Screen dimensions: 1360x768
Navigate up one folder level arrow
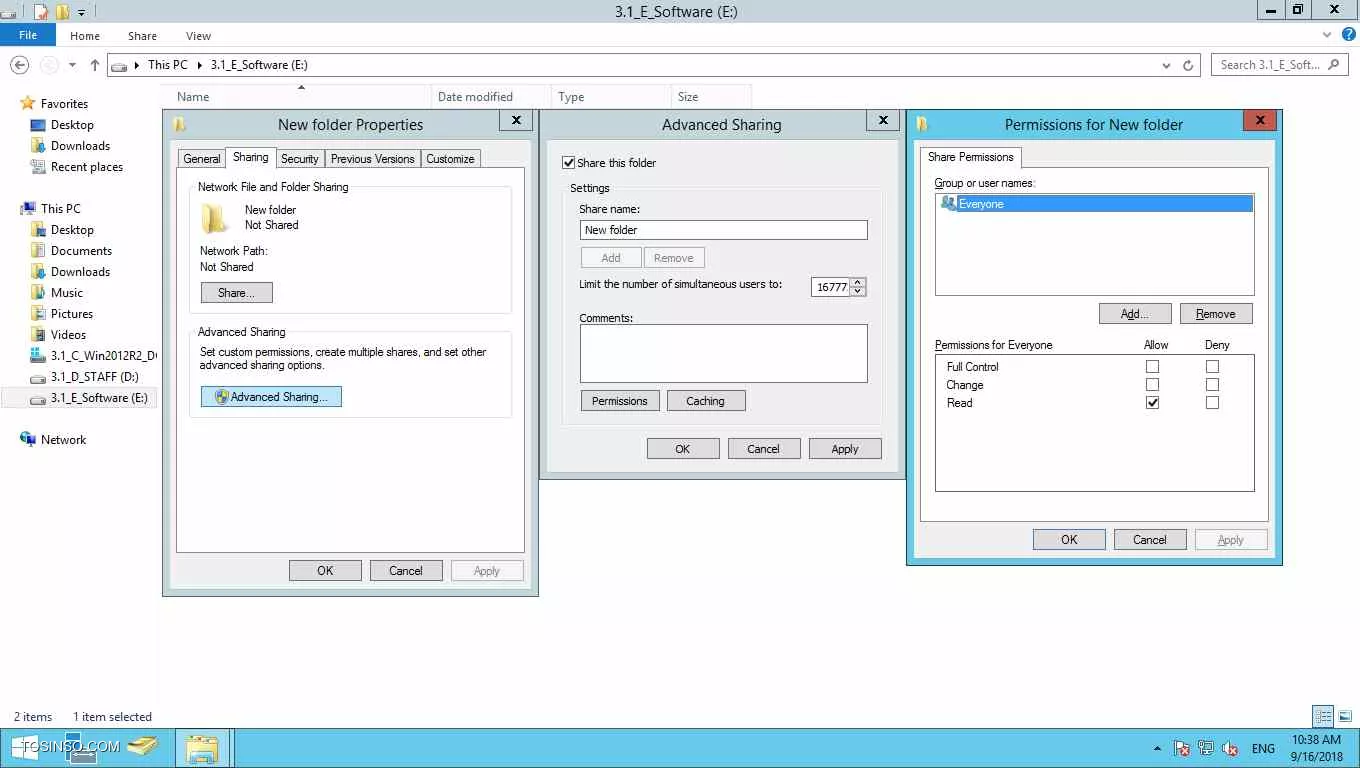point(95,65)
